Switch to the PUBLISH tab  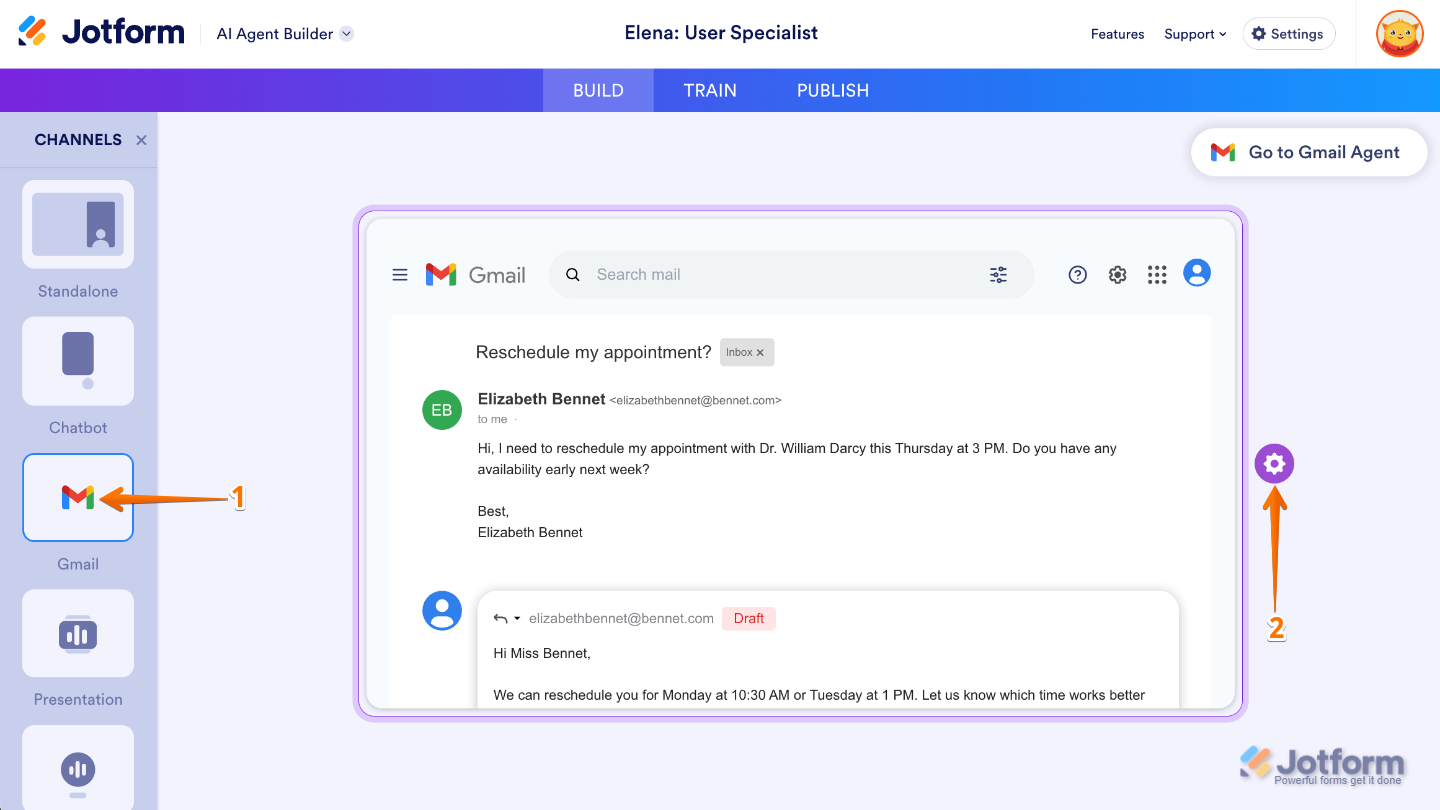click(833, 90)
